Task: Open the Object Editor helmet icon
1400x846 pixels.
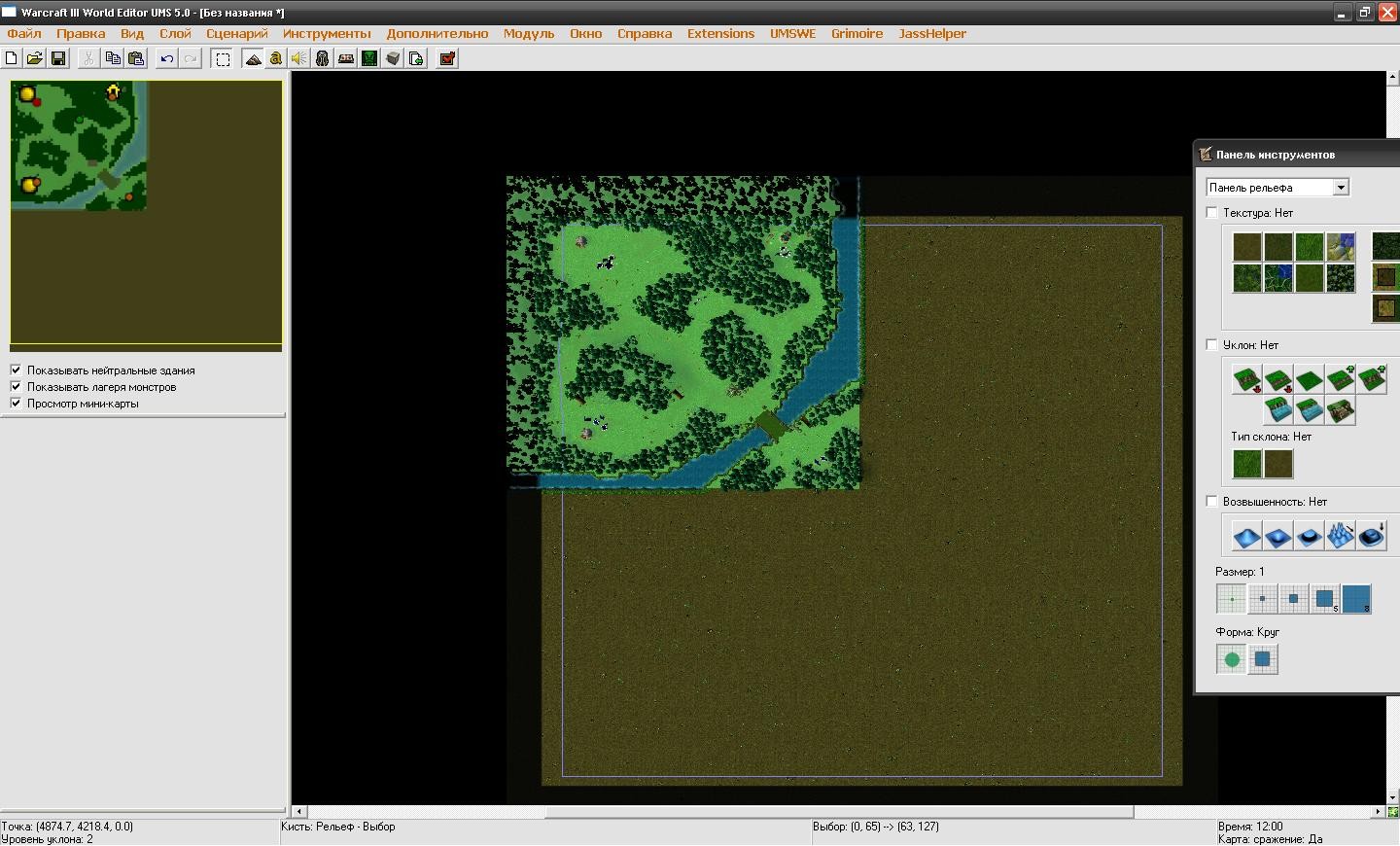Action: coord(323,58)
